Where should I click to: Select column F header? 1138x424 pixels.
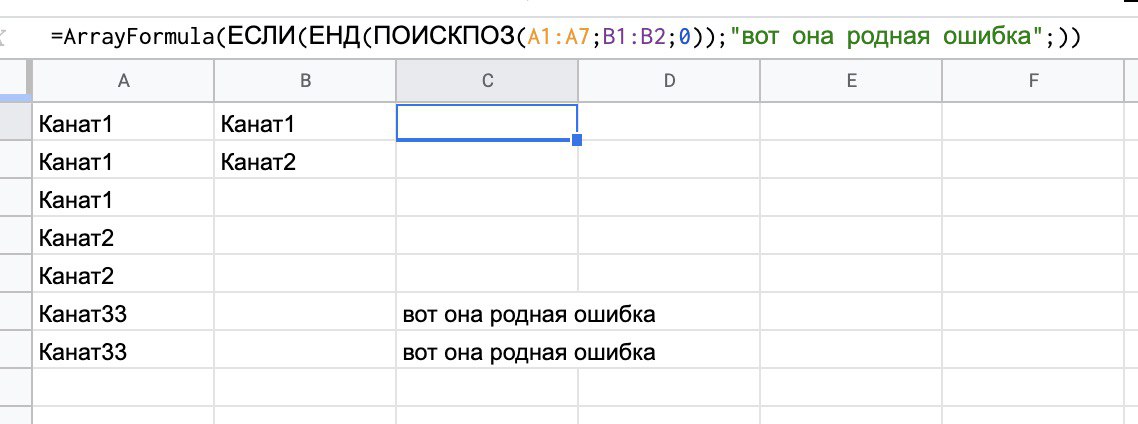pyautogui.click(x=1034, y=81)
